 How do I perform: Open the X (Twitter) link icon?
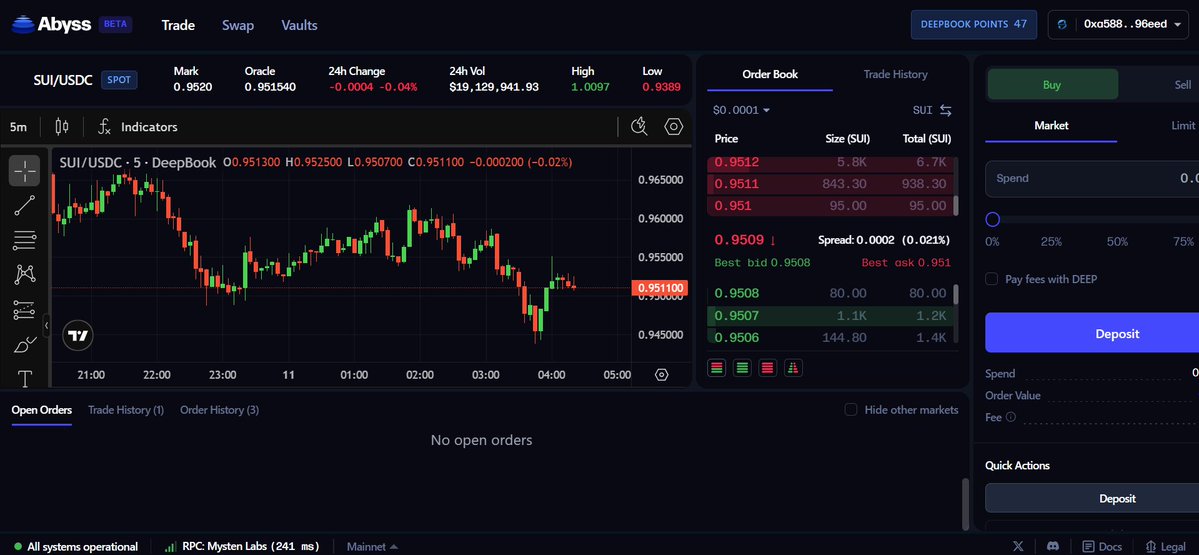[x=1018, y=546]
